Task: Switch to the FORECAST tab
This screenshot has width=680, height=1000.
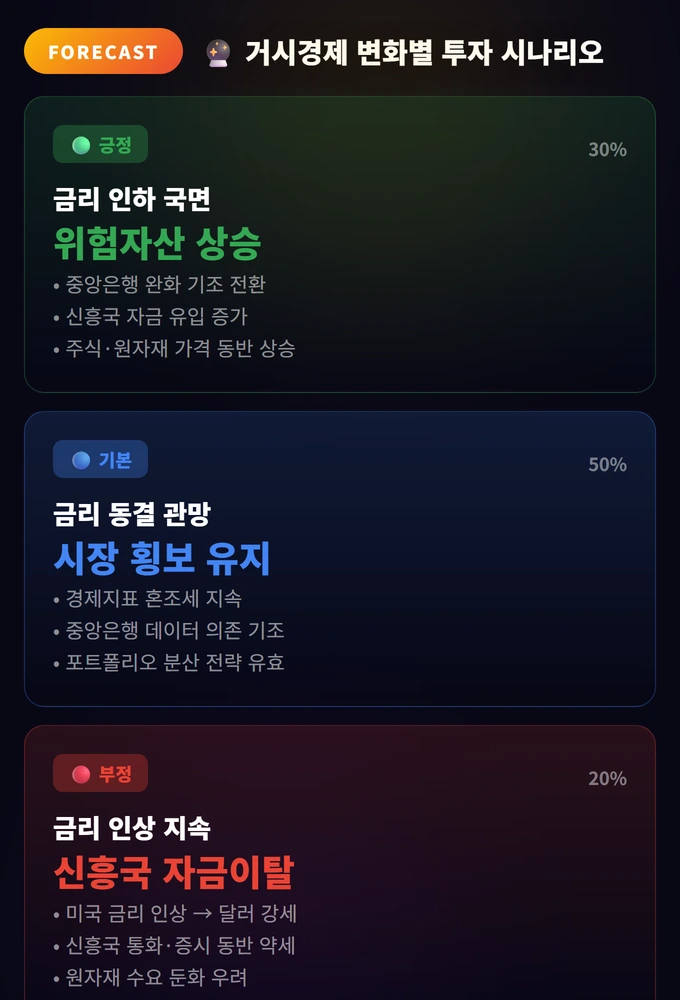Action: (103, 52)
